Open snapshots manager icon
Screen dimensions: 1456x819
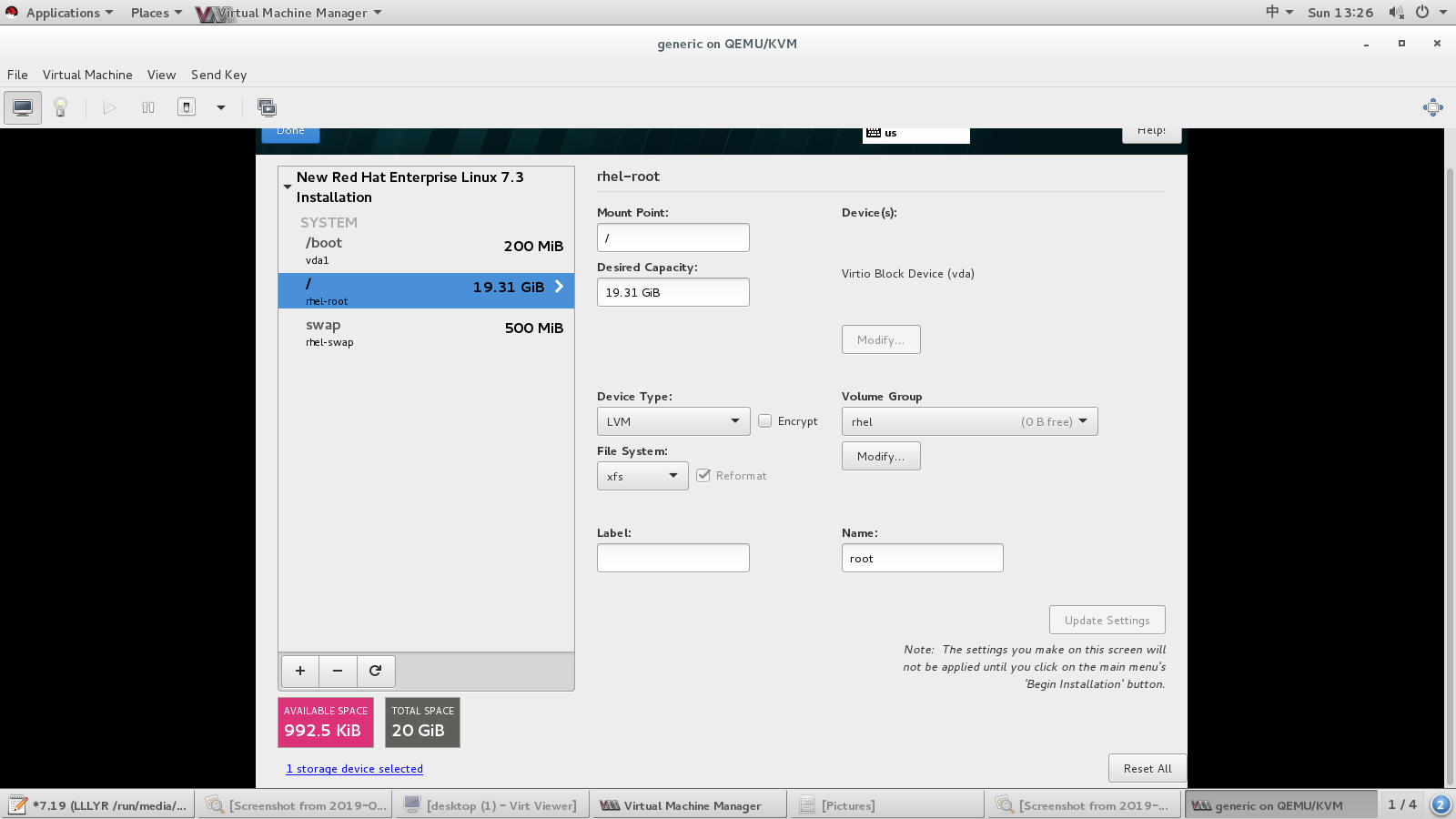(267, 107)
